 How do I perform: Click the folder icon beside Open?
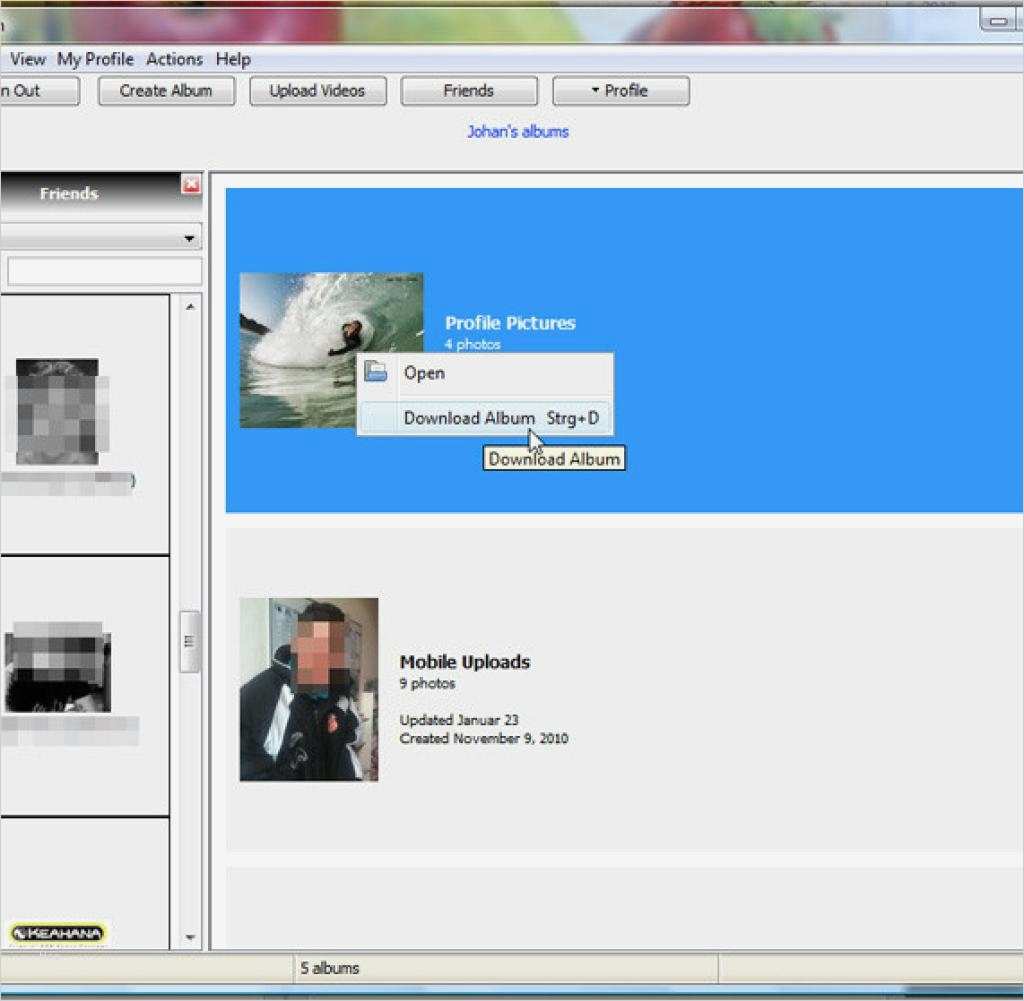[376, 372]
